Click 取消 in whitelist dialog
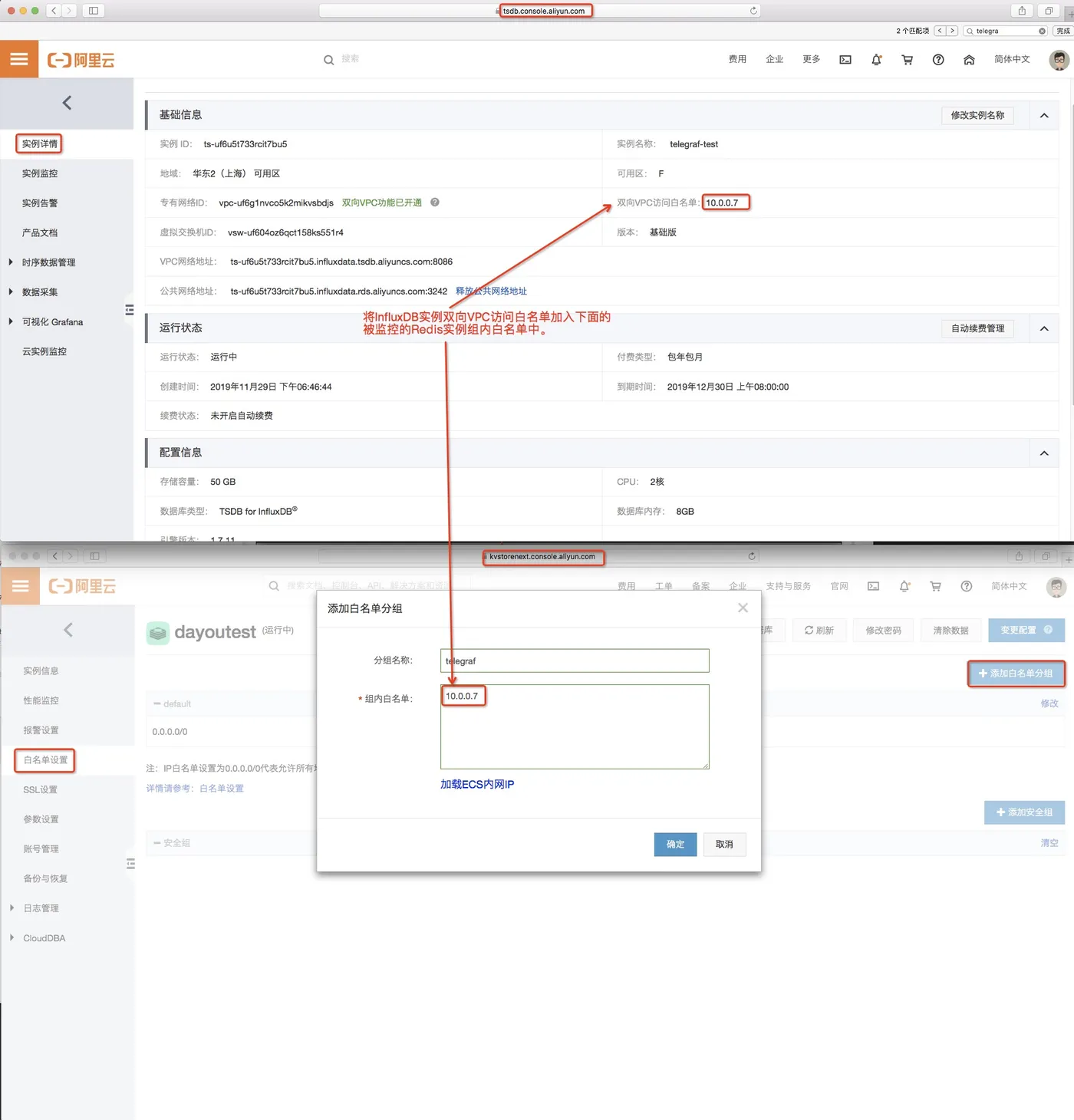Screen dimensions: 1074x1120 [x=724, y=844]
